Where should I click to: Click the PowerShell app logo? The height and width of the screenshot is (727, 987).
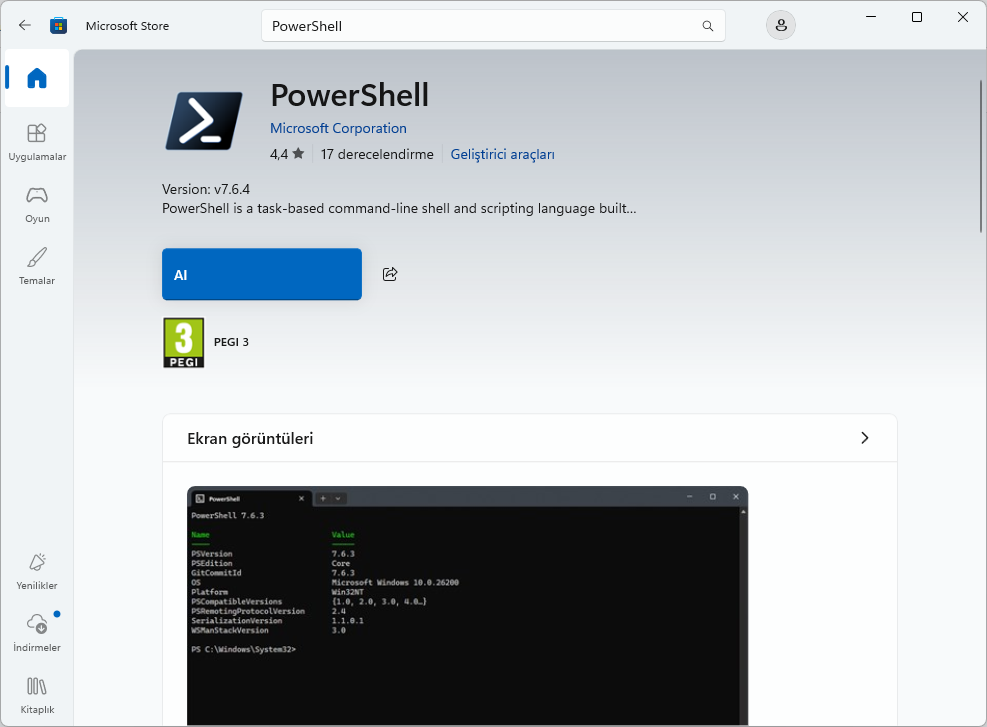[204, 120]
